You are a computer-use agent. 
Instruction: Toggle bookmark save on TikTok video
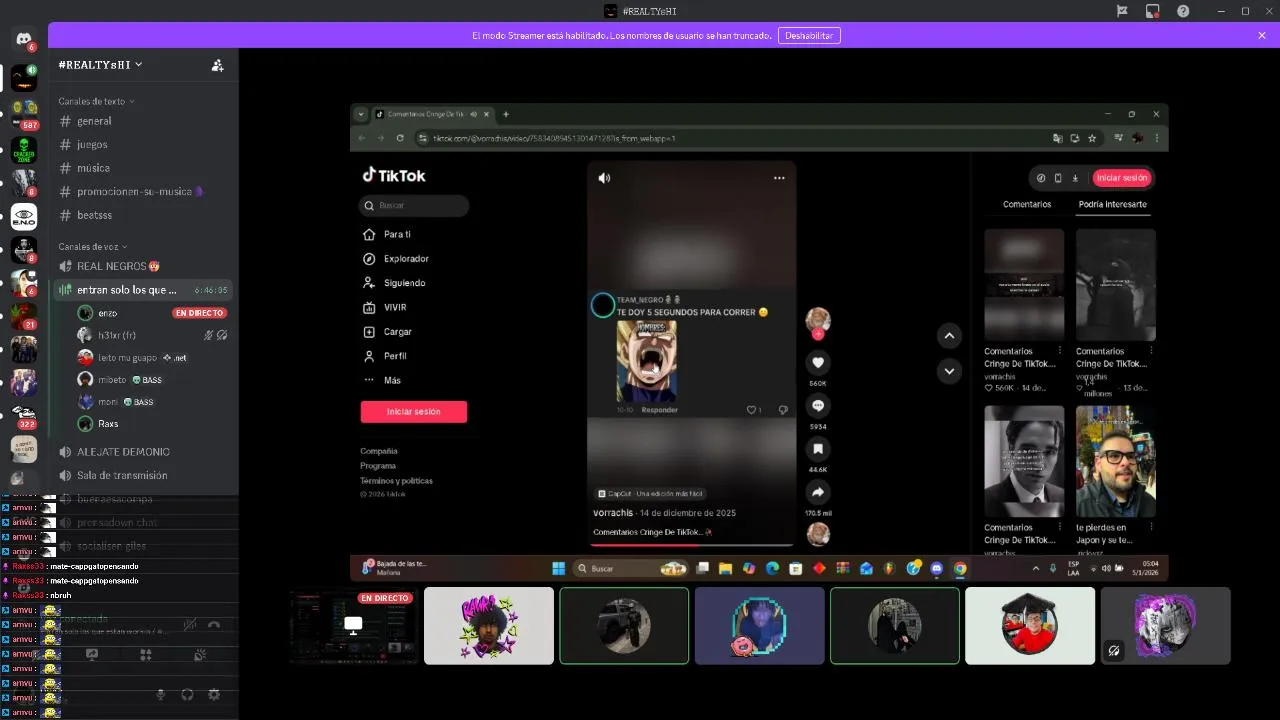click(x=818, y=449)
